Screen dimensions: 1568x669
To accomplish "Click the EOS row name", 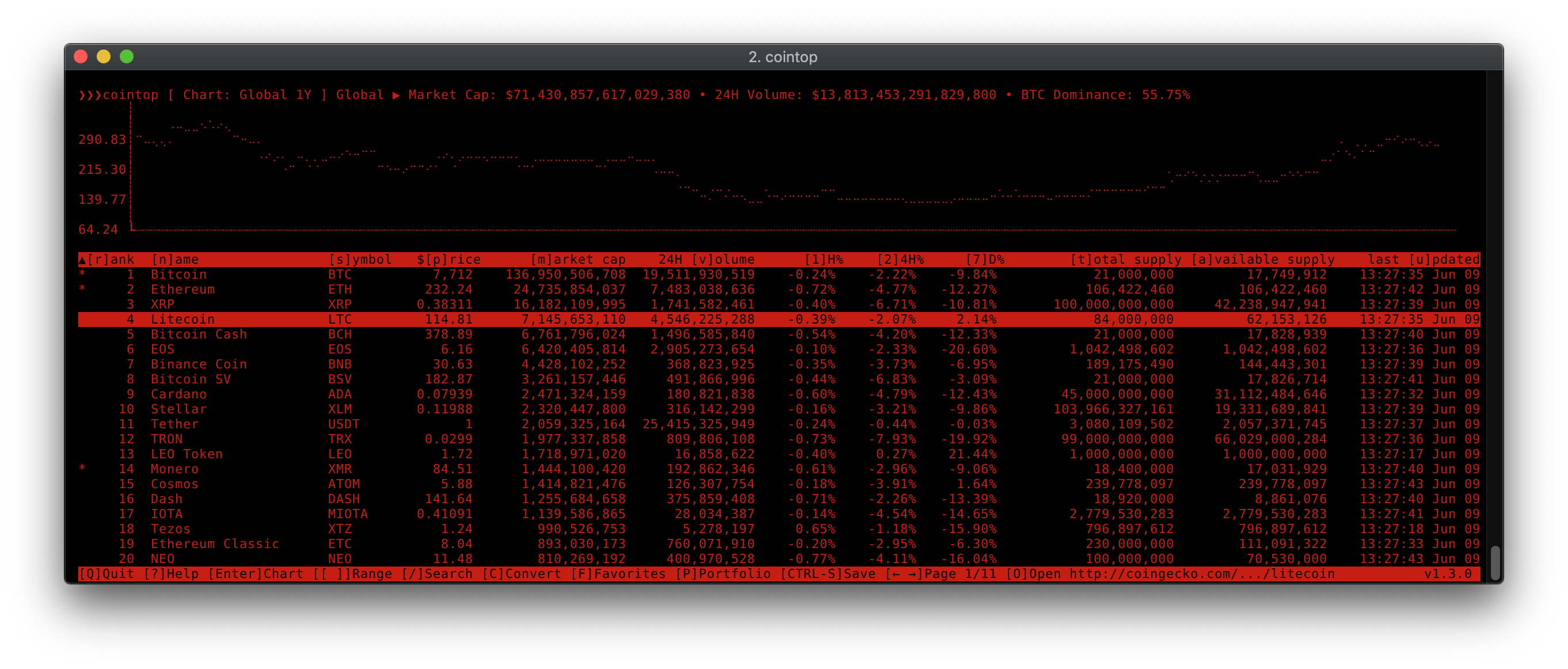I will (x=162, y=349).
